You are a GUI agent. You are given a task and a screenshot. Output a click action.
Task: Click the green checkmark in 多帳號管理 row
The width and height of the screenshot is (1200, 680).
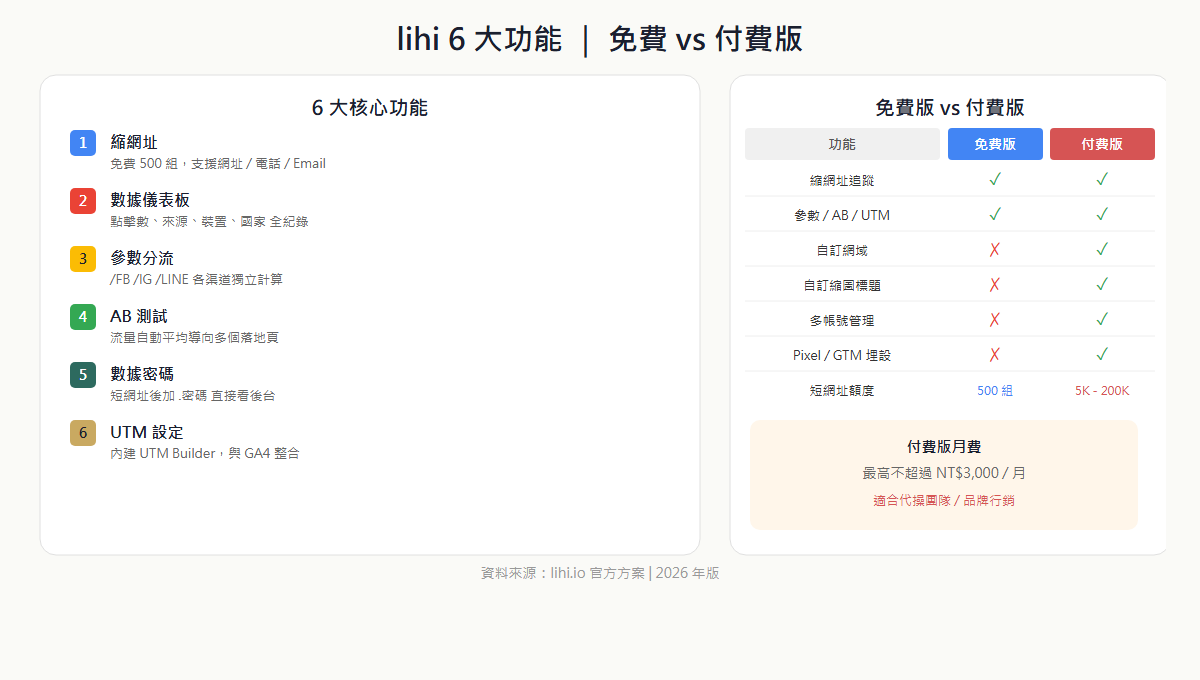click(1102, 320)
